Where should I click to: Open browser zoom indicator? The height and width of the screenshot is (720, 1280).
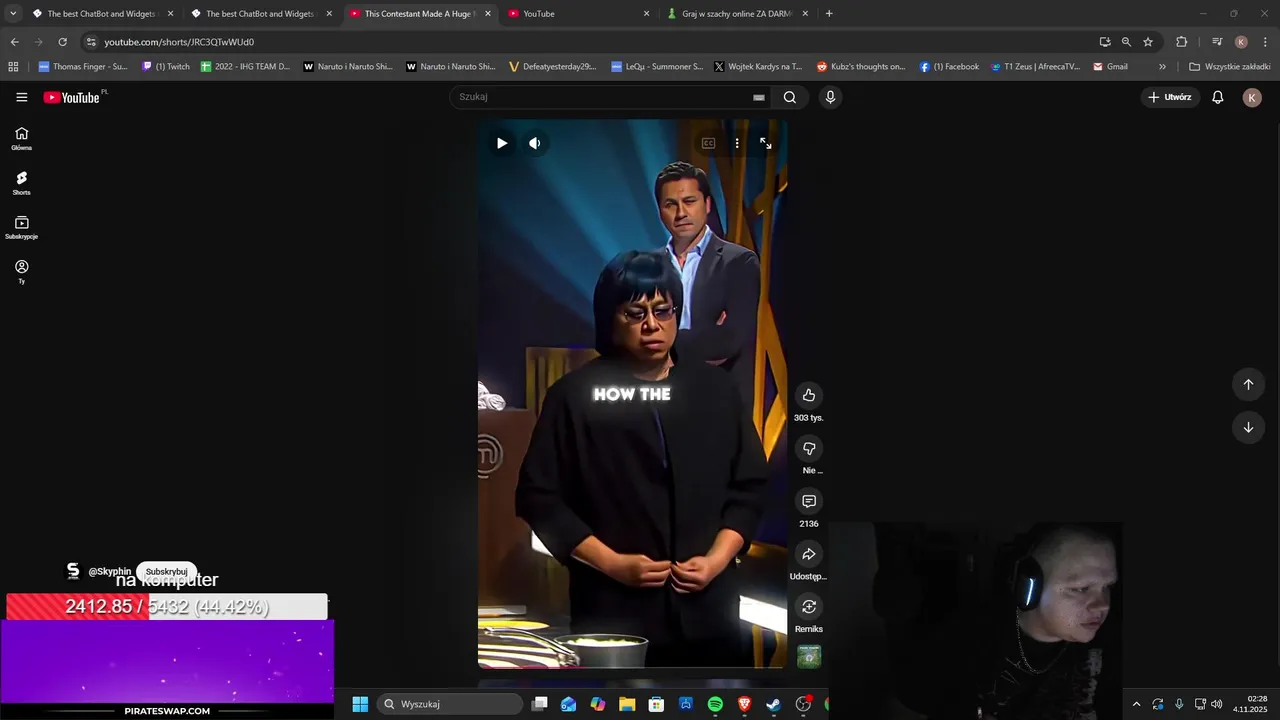point(1126,42)
